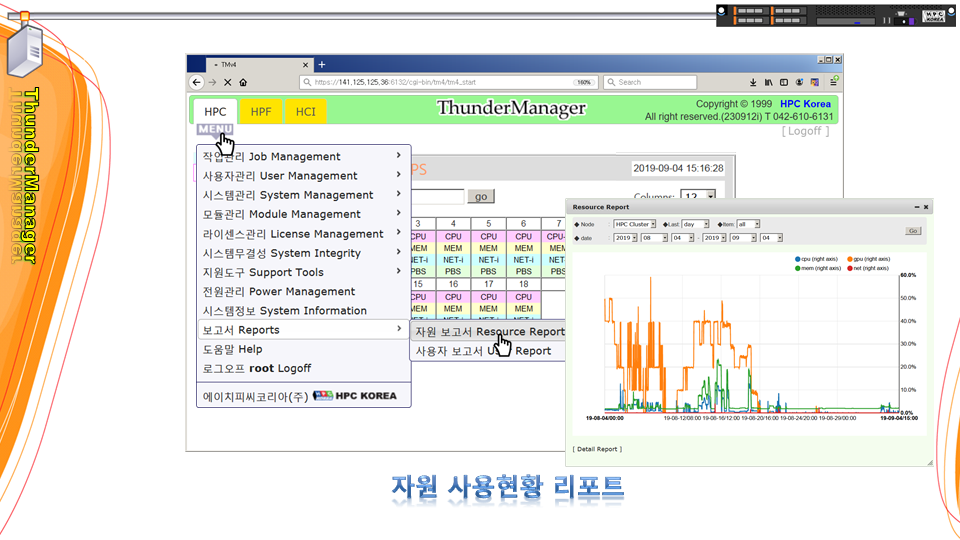Screen dimensions: 960x540
Task: Toggle the browser sidebar icon
Action: 784,82
